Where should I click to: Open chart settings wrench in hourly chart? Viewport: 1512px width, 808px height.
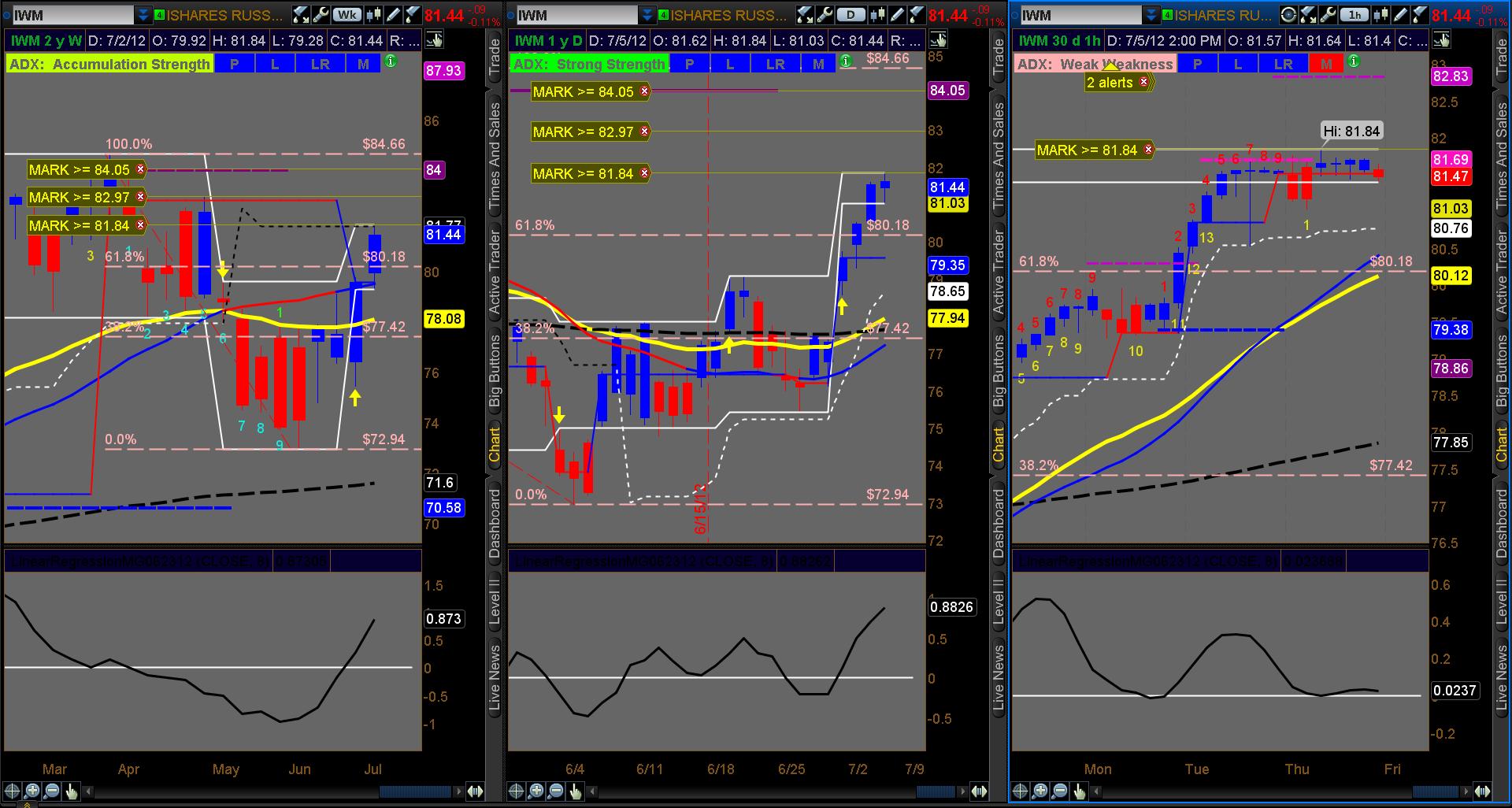tap(1328, 15)
